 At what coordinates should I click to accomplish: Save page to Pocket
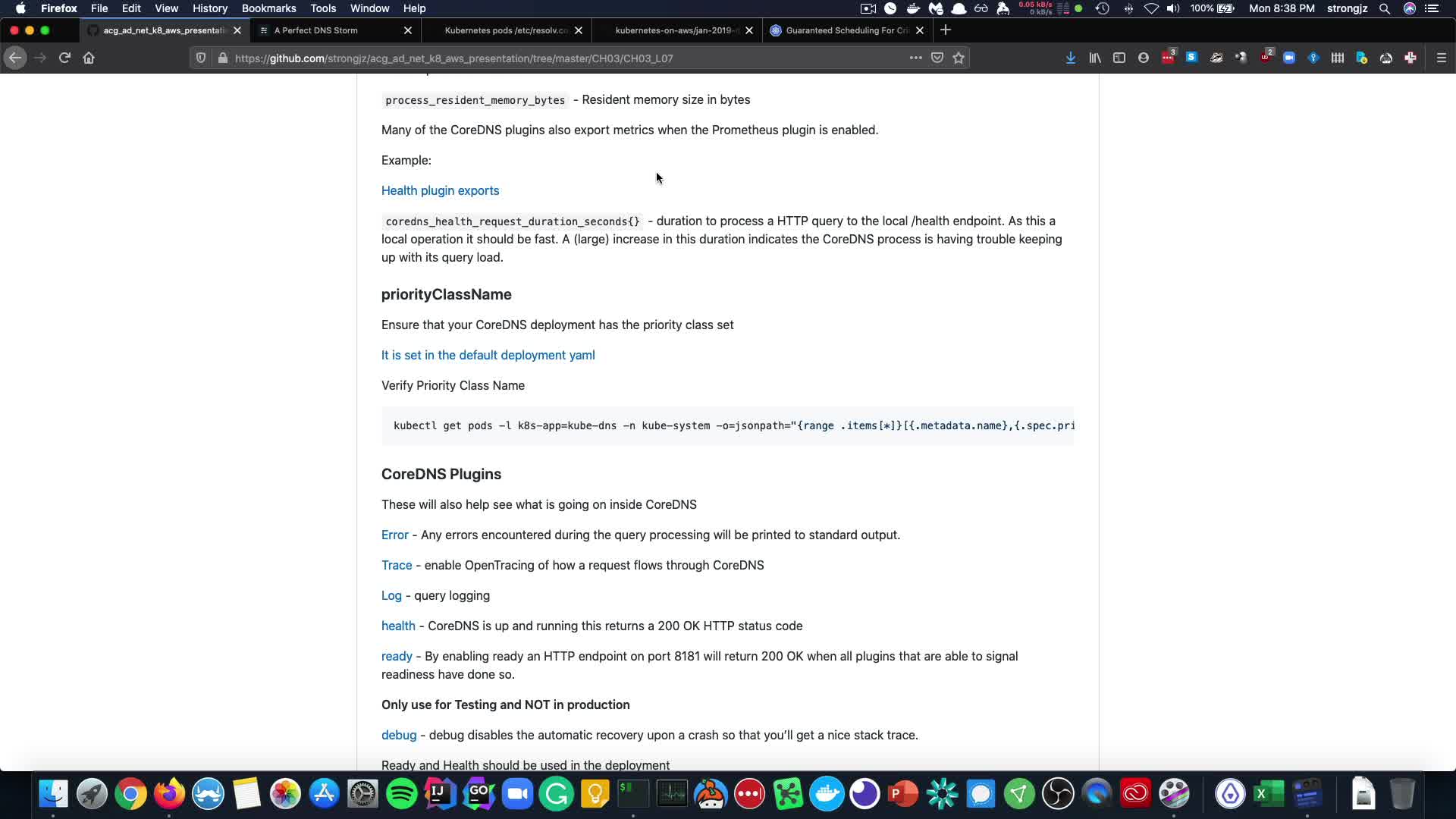pyautogui.click(x=937, y=58)
